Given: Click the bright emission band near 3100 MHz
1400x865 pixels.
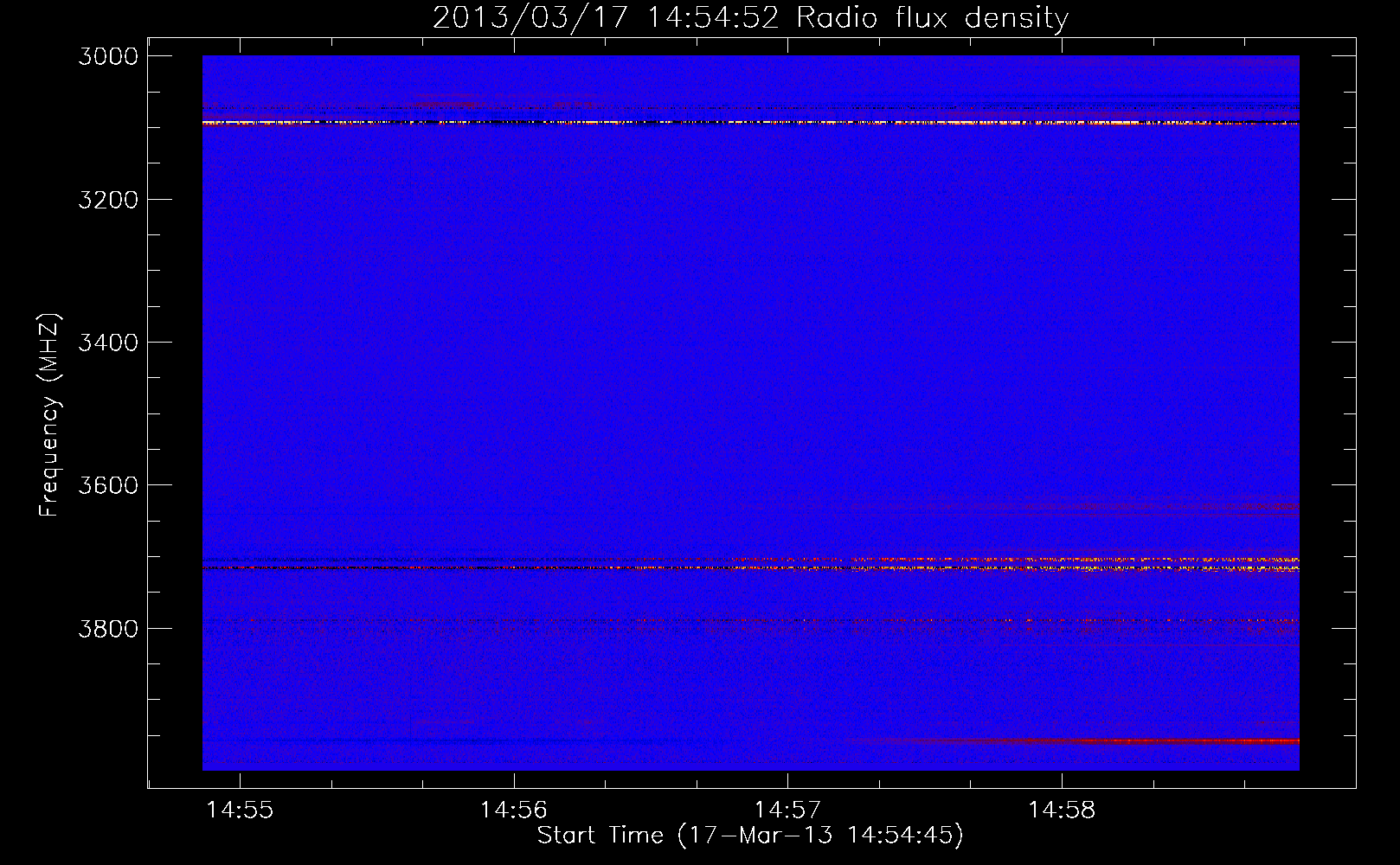Looking at the screenshot, I should point(750,123).
